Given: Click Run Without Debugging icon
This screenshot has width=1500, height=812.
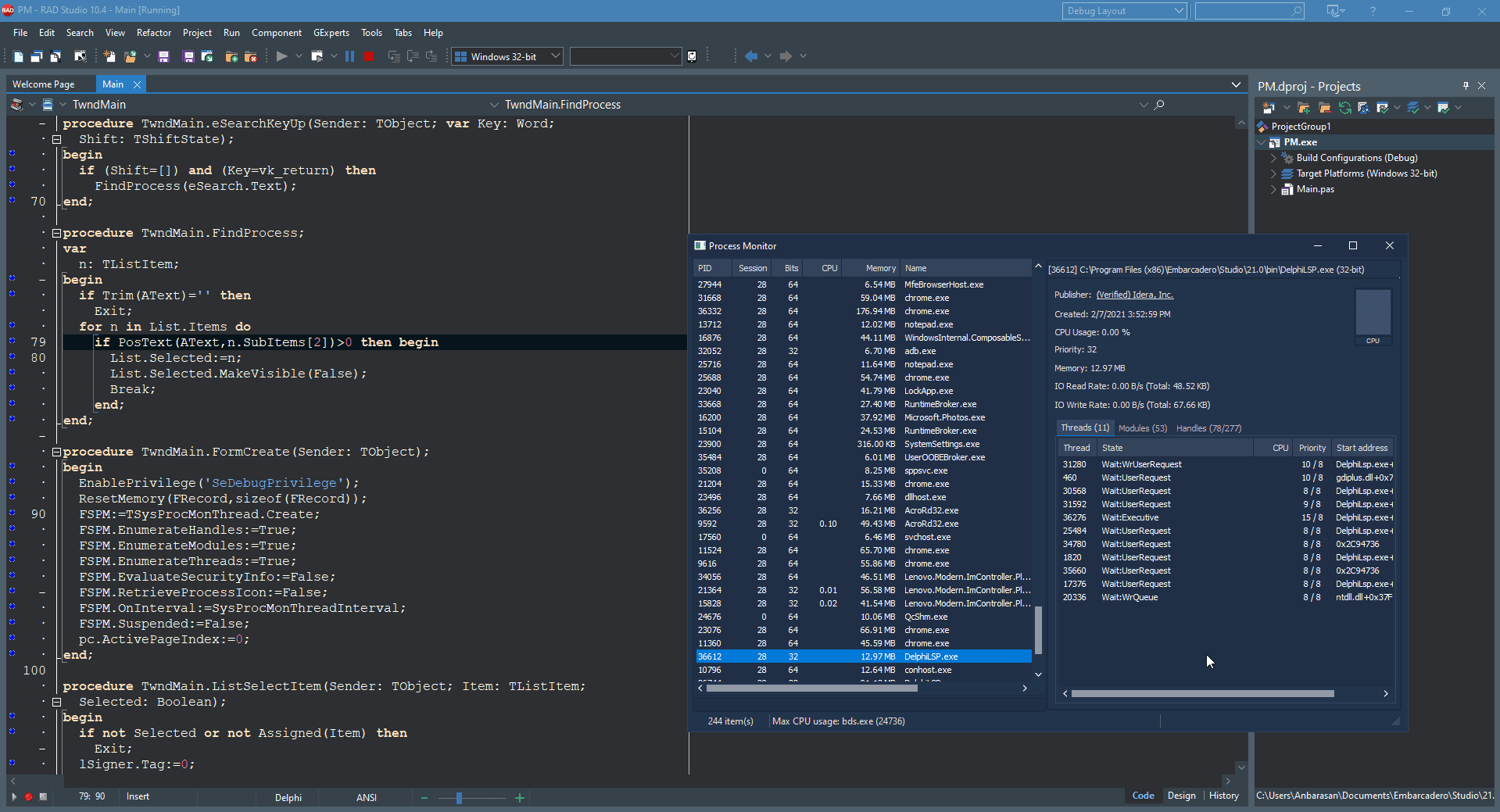Looking at the screenshot, I should coord(317,56).
